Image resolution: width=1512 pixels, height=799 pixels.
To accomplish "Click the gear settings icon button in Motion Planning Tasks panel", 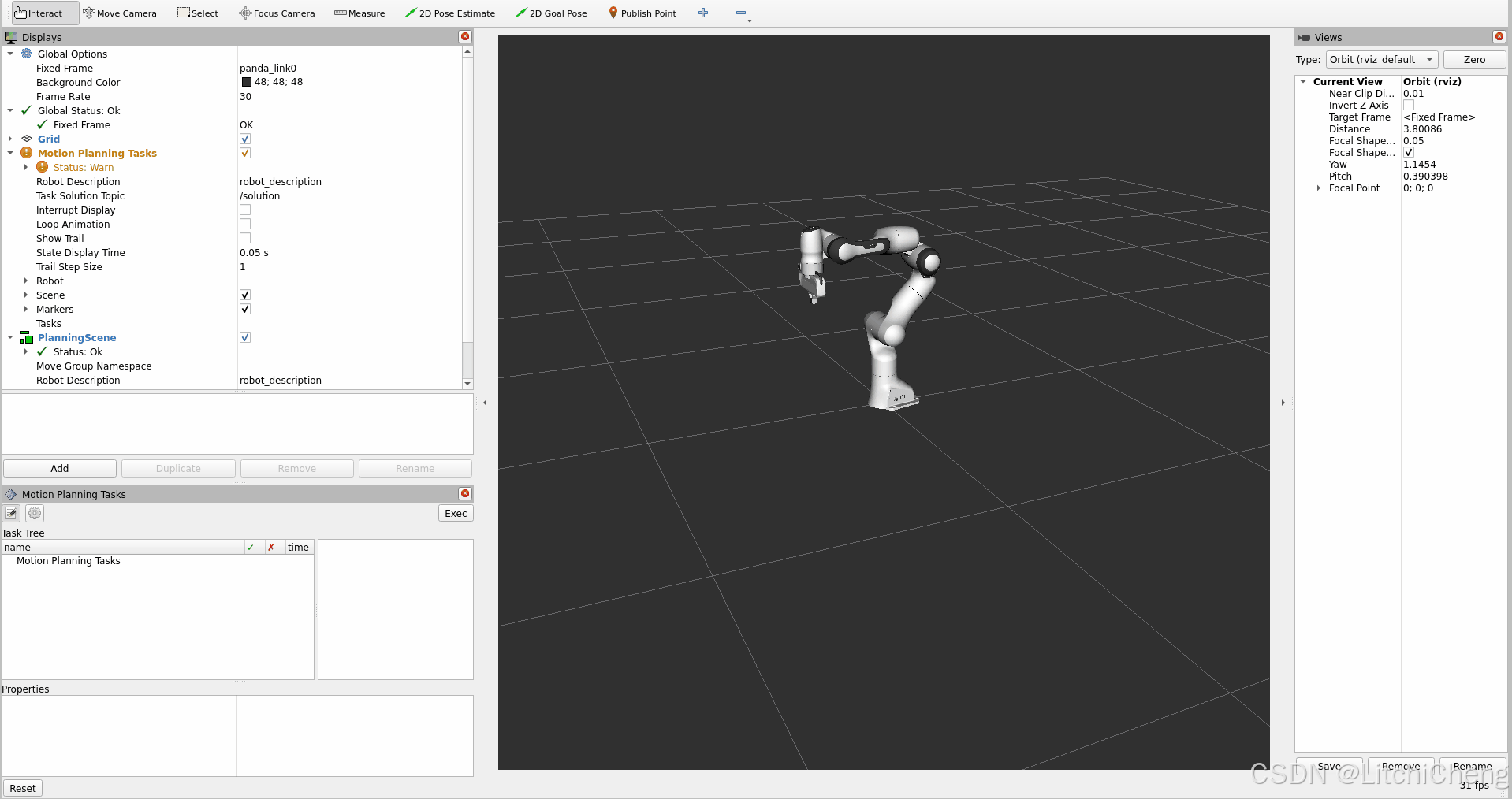I will coord(35,514).
